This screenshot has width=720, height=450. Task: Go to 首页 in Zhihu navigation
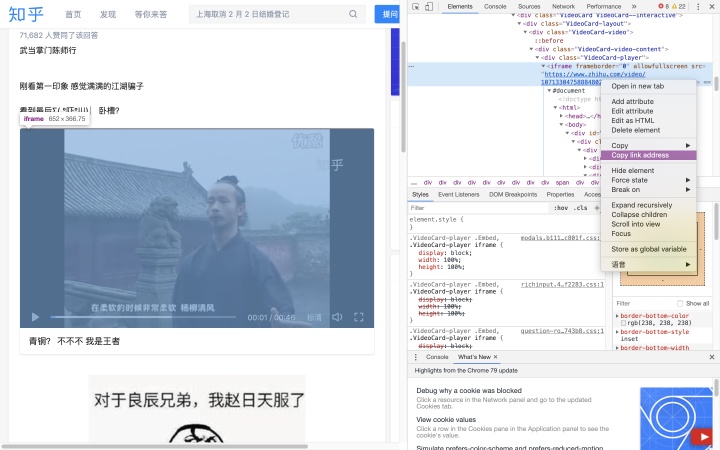coord(73,15)
